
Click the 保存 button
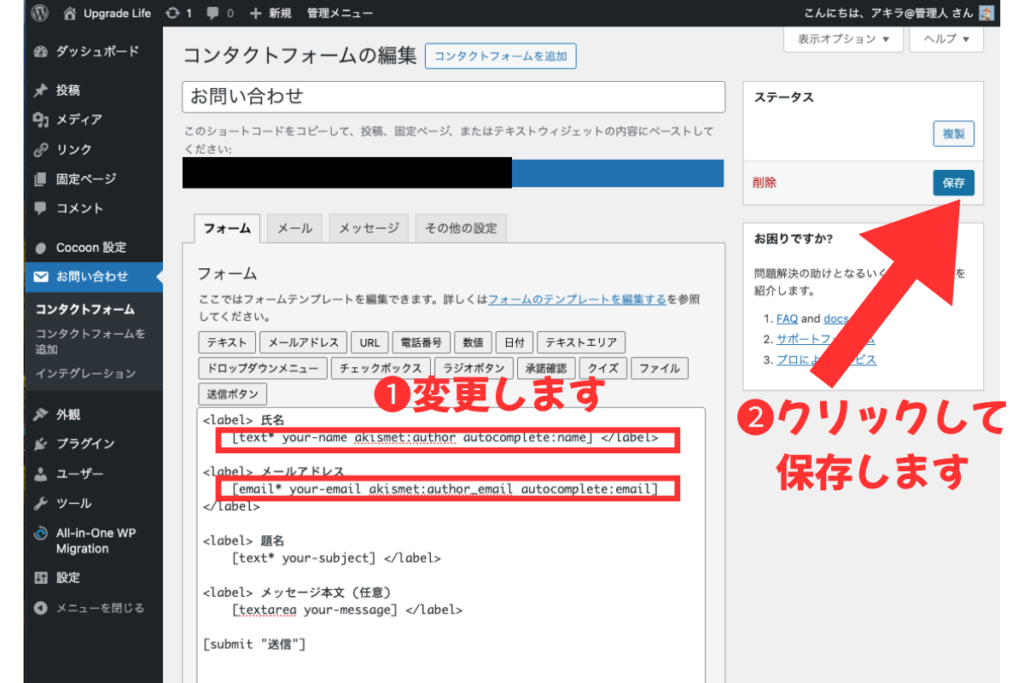point(953,184)
